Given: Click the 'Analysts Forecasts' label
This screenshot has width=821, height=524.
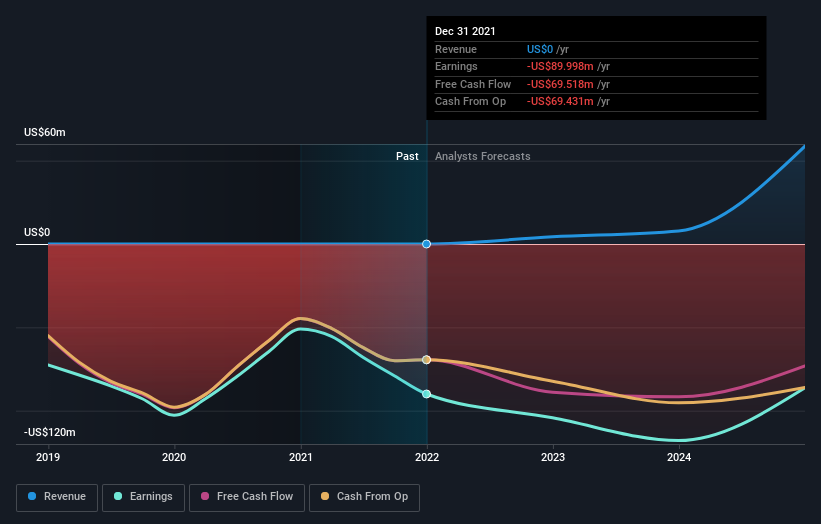Looking at the screenshot, I should point(482,156).
